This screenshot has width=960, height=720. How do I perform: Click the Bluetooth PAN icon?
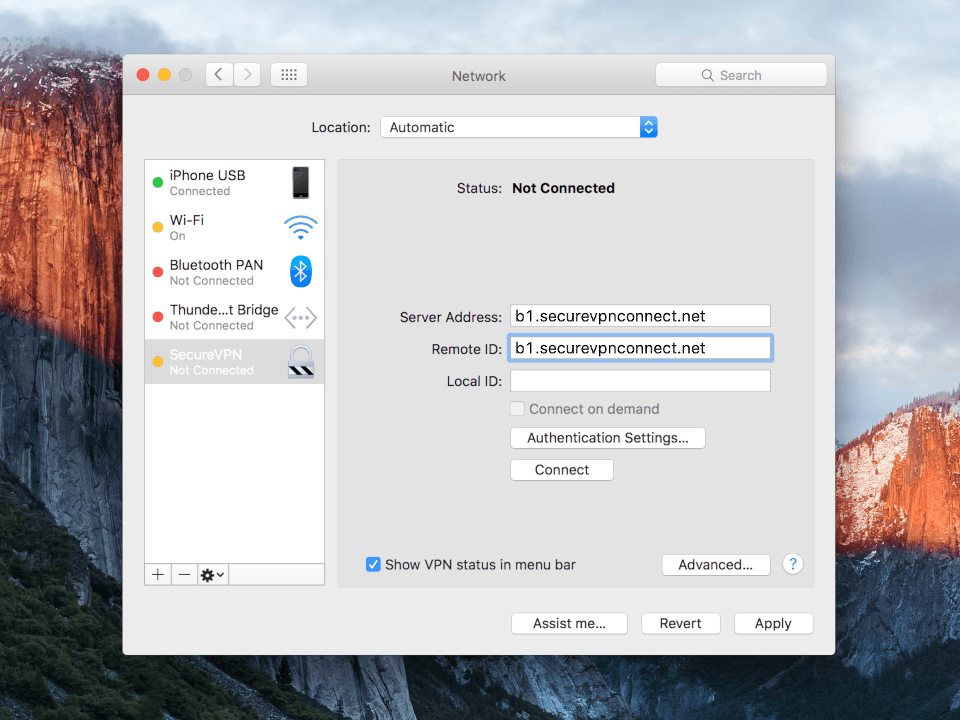pyautogui.click(x=300, y=271)
